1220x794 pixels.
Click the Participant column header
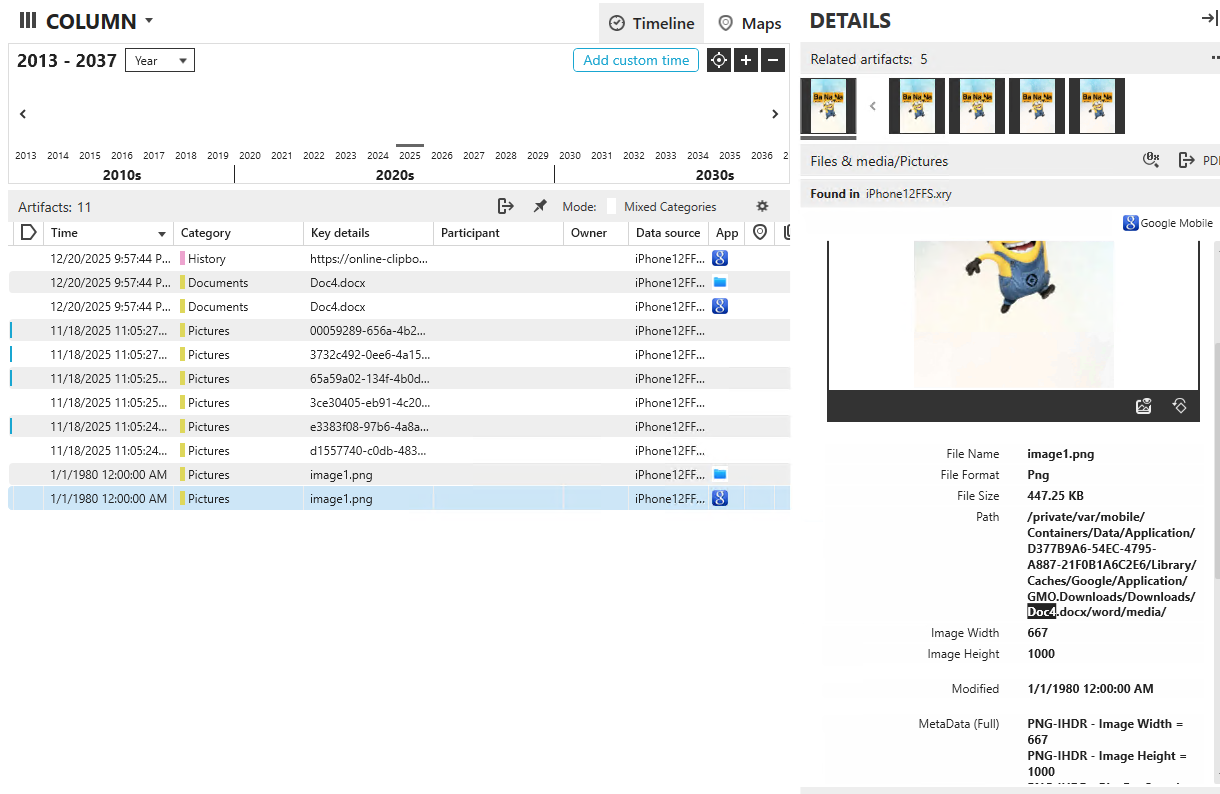point(498,232)
